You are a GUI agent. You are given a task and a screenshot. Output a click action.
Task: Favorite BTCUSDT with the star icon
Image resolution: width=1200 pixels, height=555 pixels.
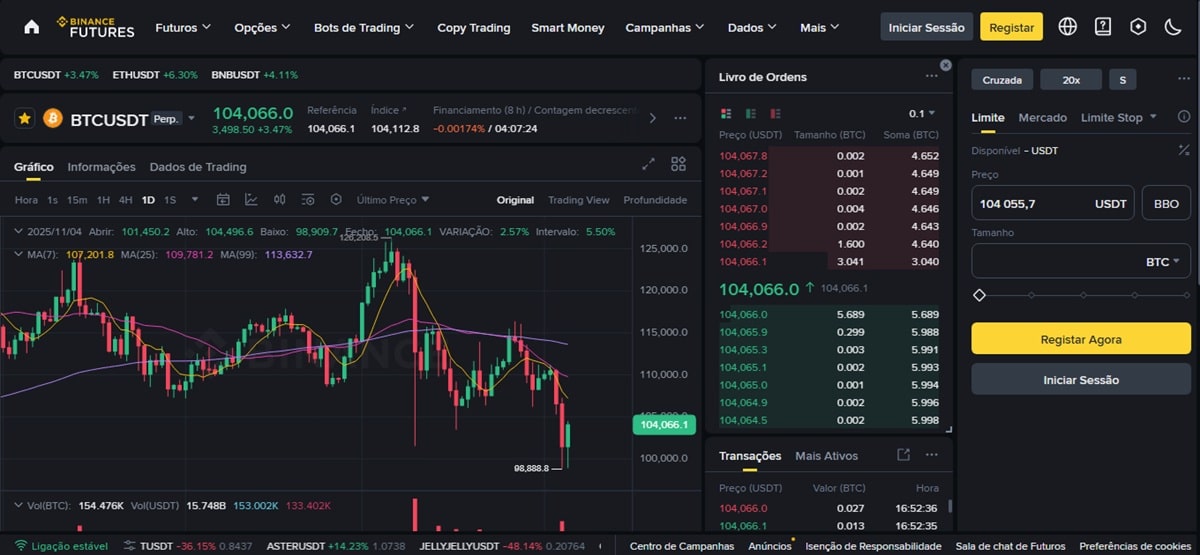[x=25, y=119]
